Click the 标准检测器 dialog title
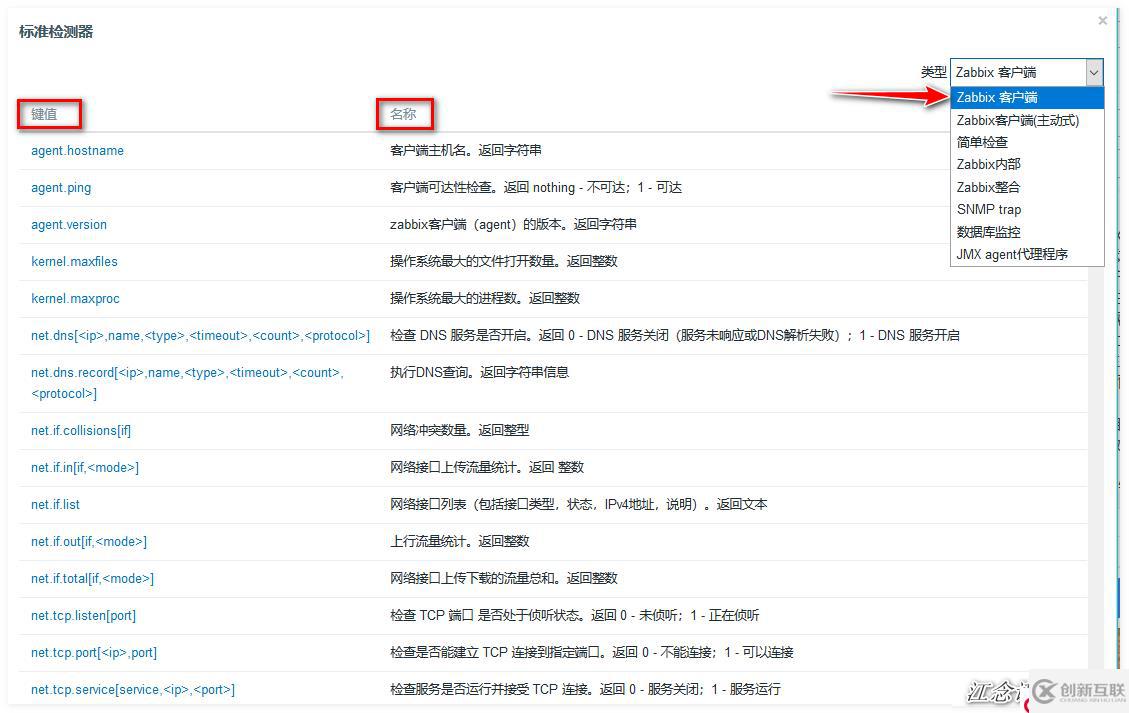 [56, 32]
